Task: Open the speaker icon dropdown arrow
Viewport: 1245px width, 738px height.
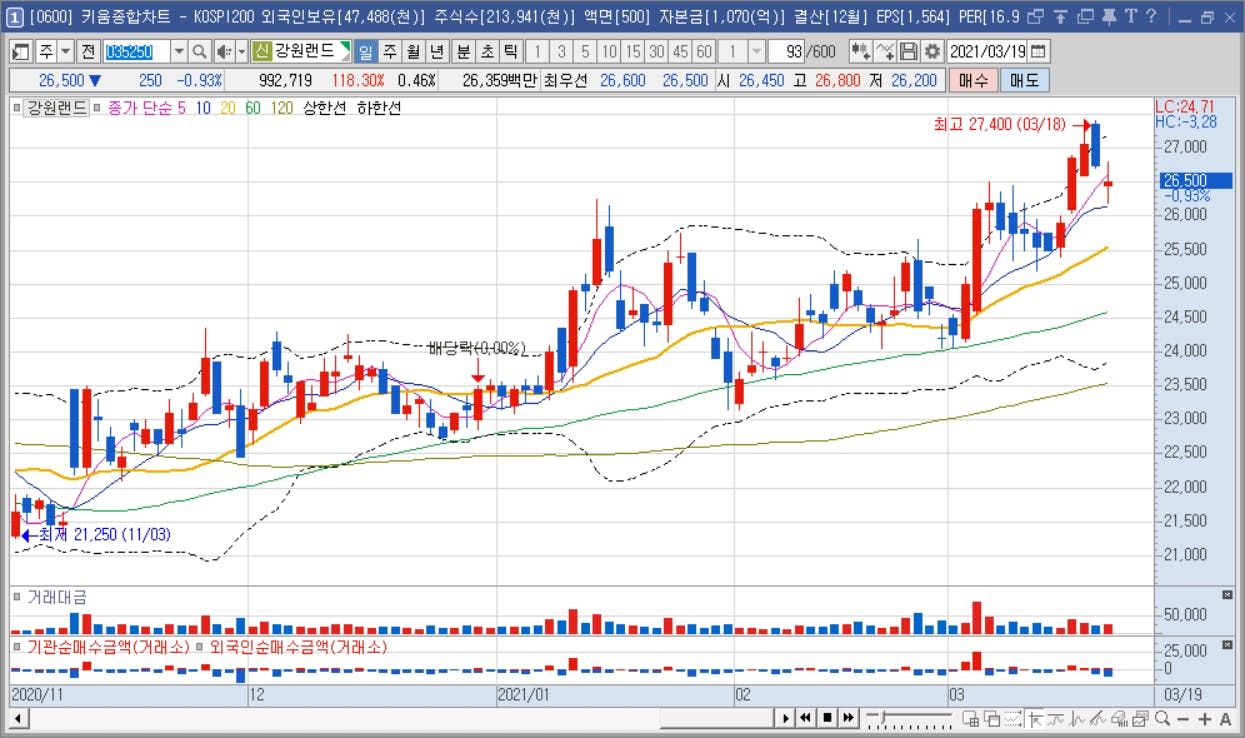Action: (x=241, y=52)
